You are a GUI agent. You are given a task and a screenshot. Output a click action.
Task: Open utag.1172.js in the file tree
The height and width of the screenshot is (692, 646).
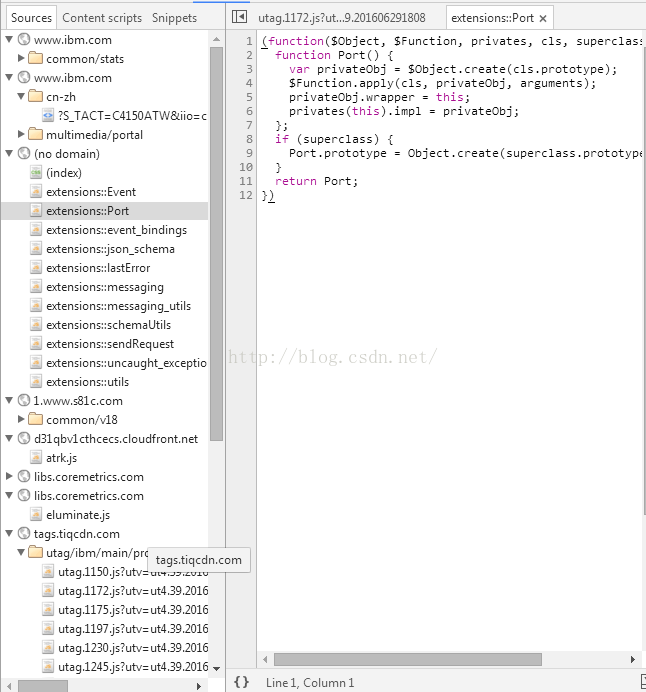(x=133, y=590)
